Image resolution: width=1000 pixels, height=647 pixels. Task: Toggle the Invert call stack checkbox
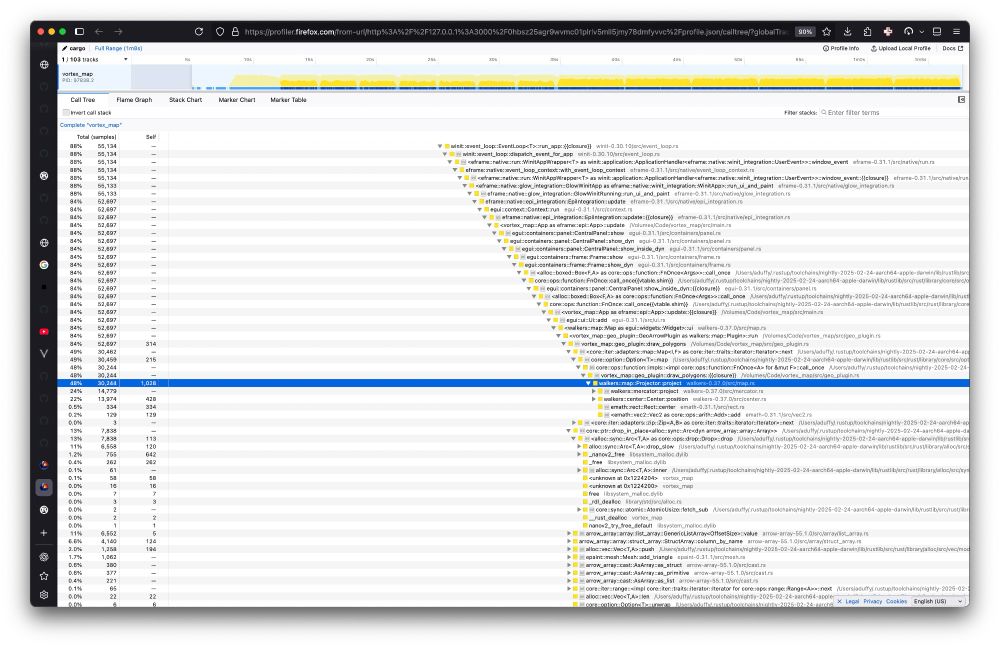[66, 113]
